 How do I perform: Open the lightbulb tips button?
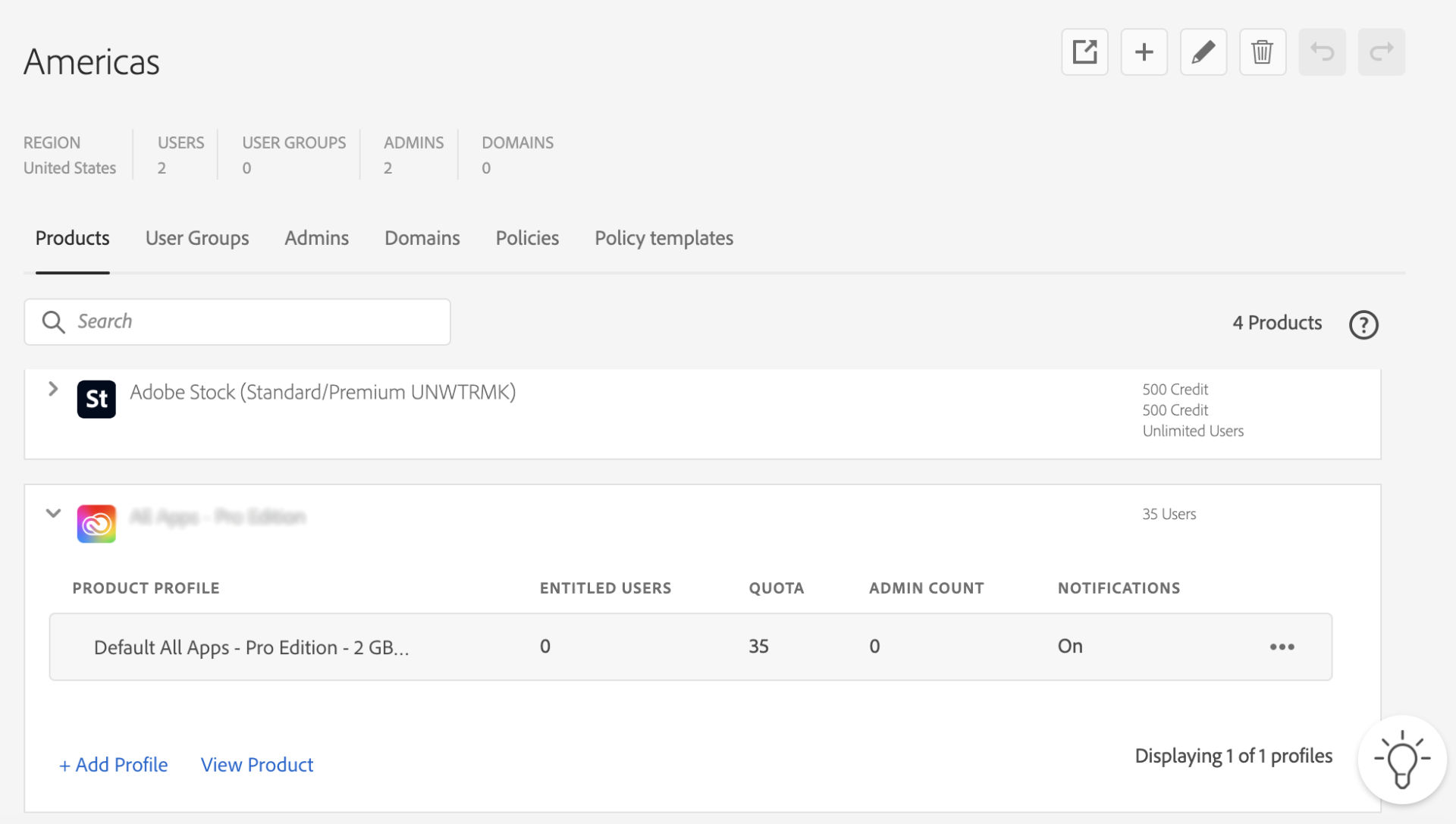pos(1401,760)
